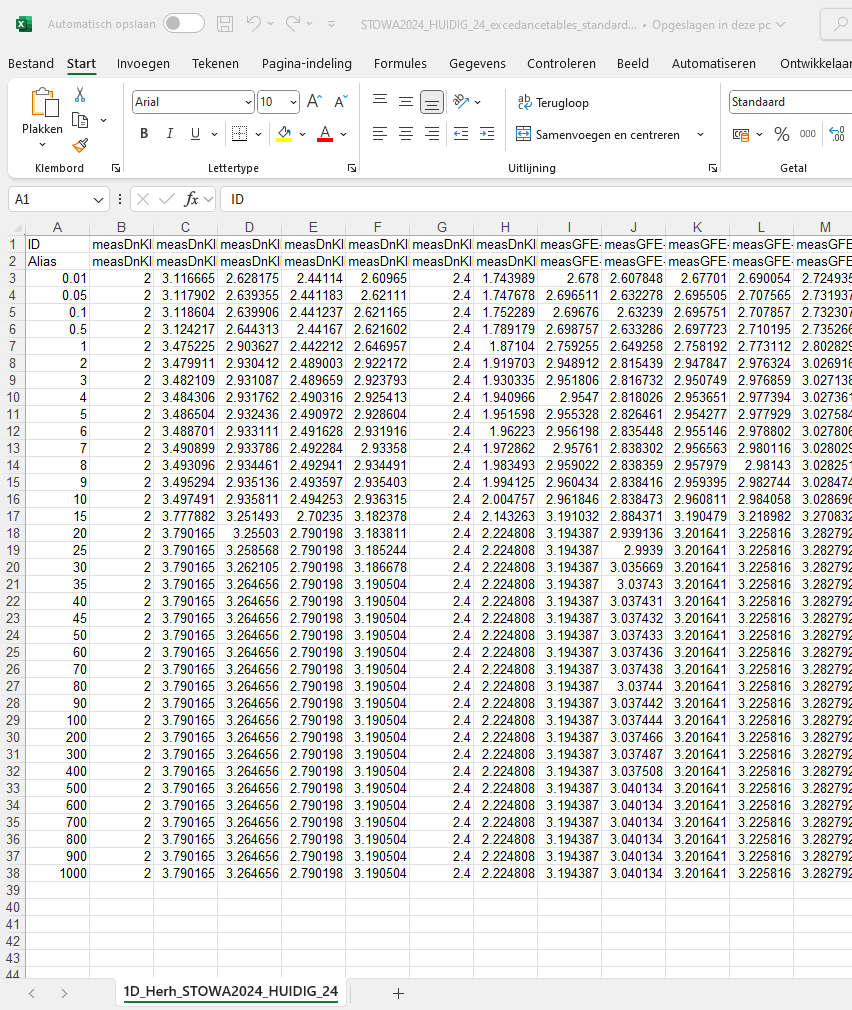Align text to the top
852x1010 pixels.
point(380,100)
